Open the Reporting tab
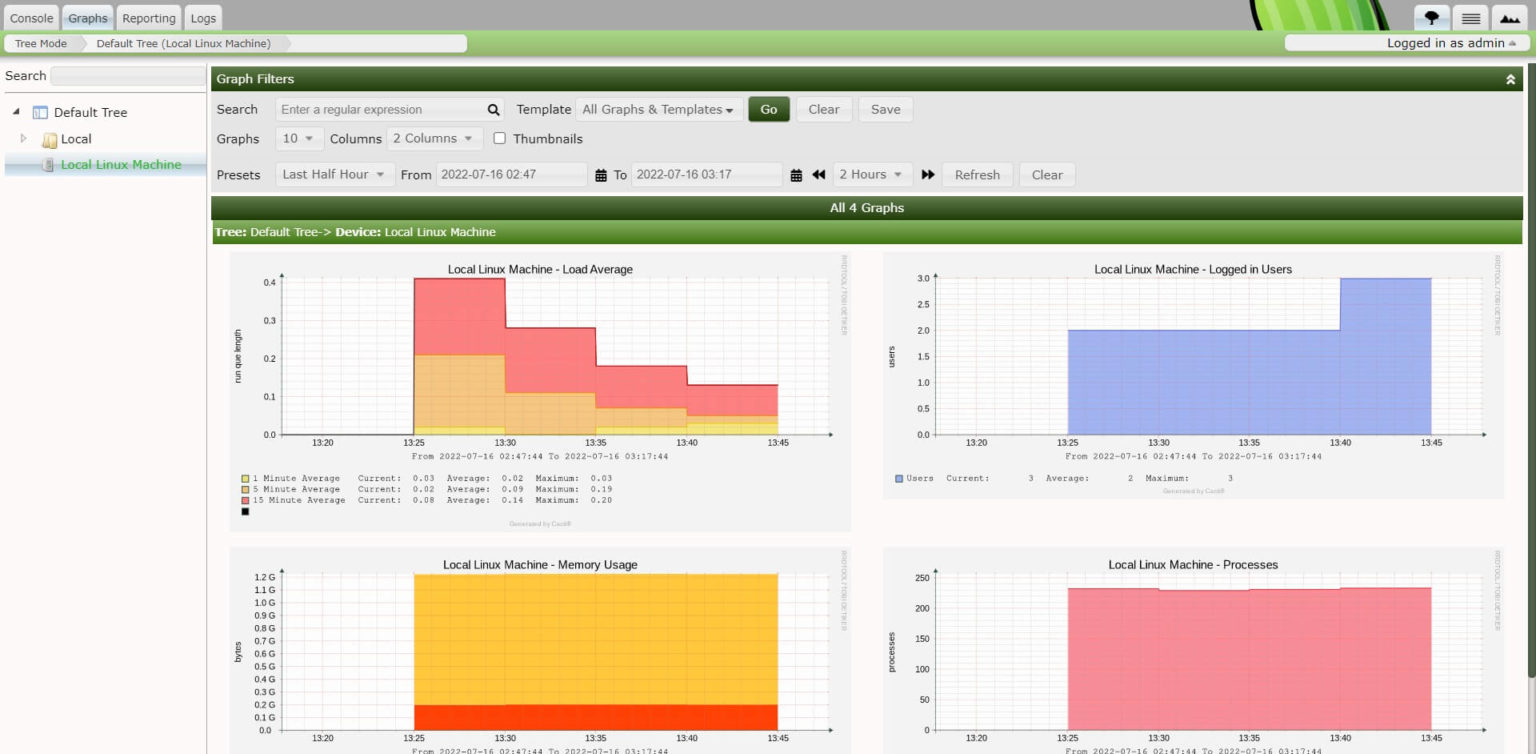Viewport: 1536px width, 754px height. pos(149,18)
